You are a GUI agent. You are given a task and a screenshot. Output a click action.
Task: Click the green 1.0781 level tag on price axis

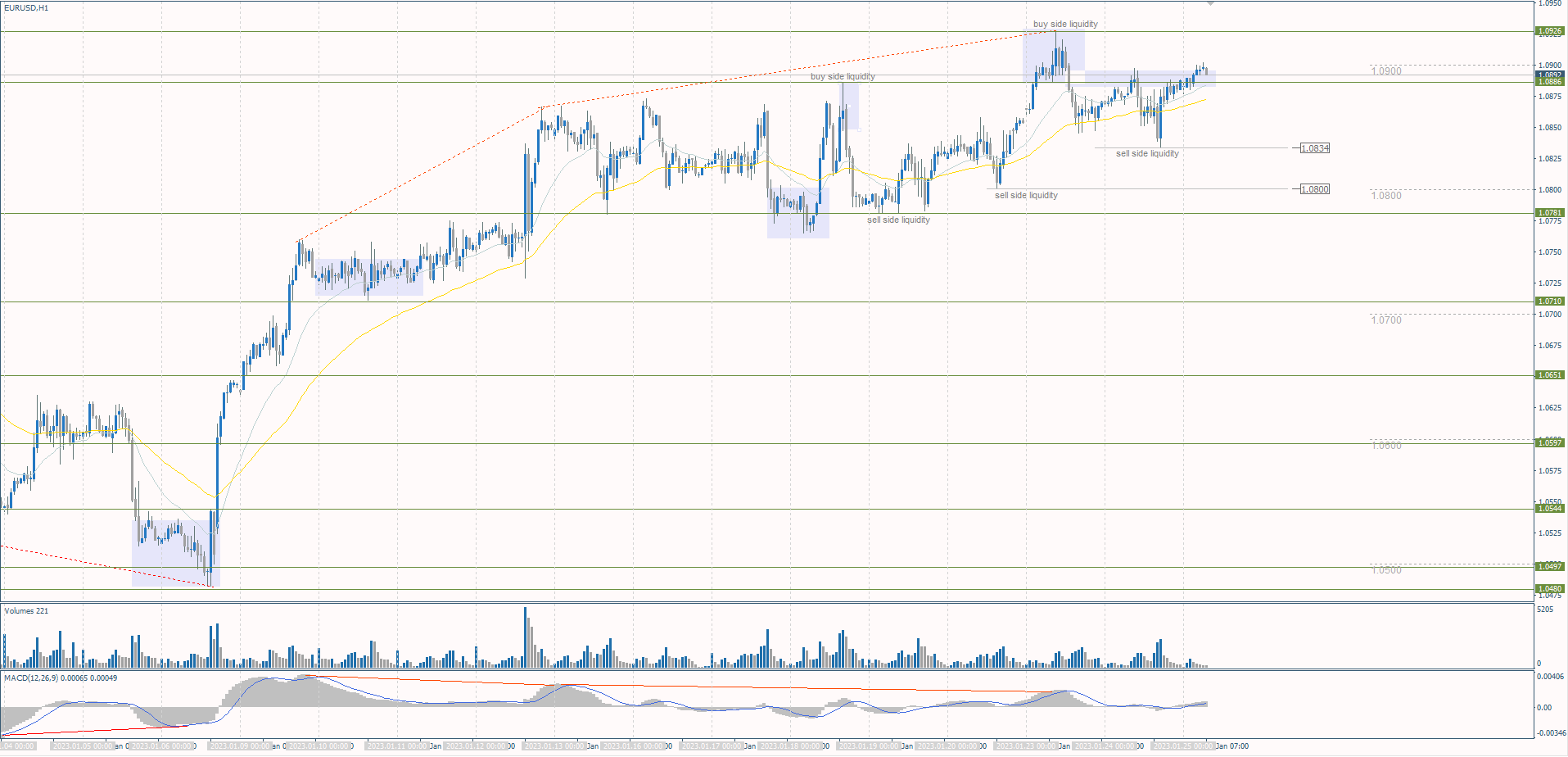(x=1550, y=213)
